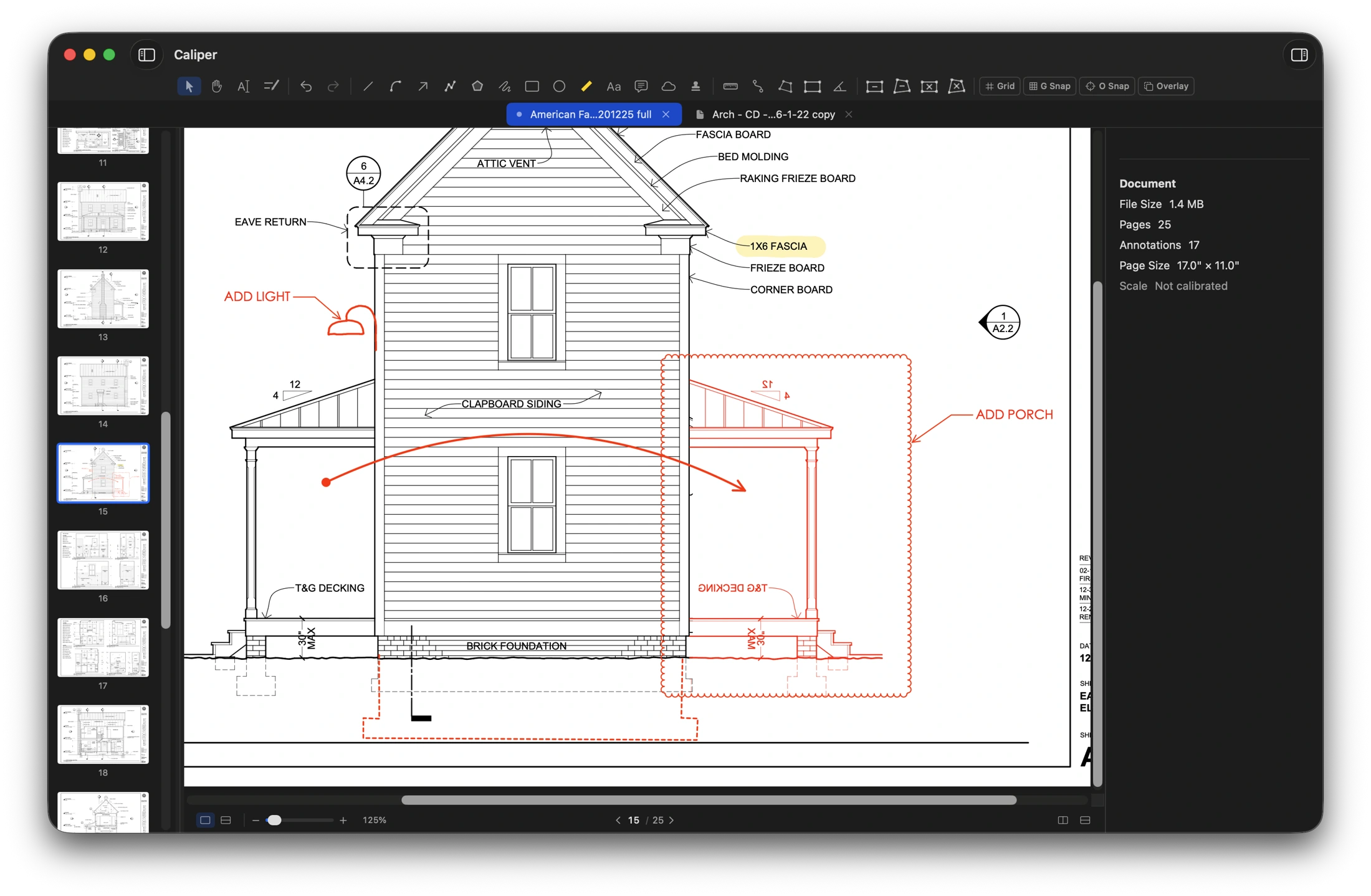Screen dimensions: 1371x896
Task: Toggle the left thumbnail sidebar
Action: [146, 55]
